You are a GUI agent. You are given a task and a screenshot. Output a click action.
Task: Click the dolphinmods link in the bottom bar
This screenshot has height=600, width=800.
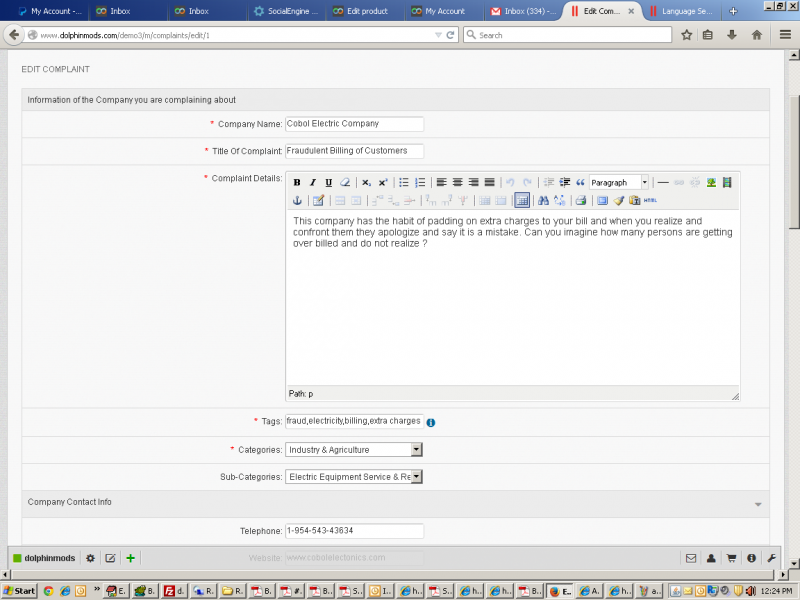click(x=49, y=558)
